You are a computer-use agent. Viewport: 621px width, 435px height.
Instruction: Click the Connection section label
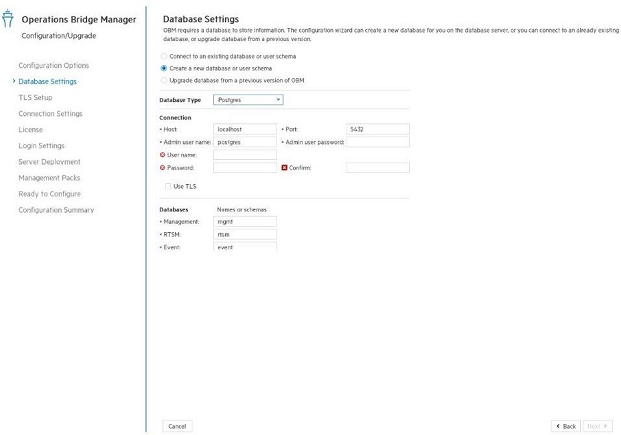(175, 118)
